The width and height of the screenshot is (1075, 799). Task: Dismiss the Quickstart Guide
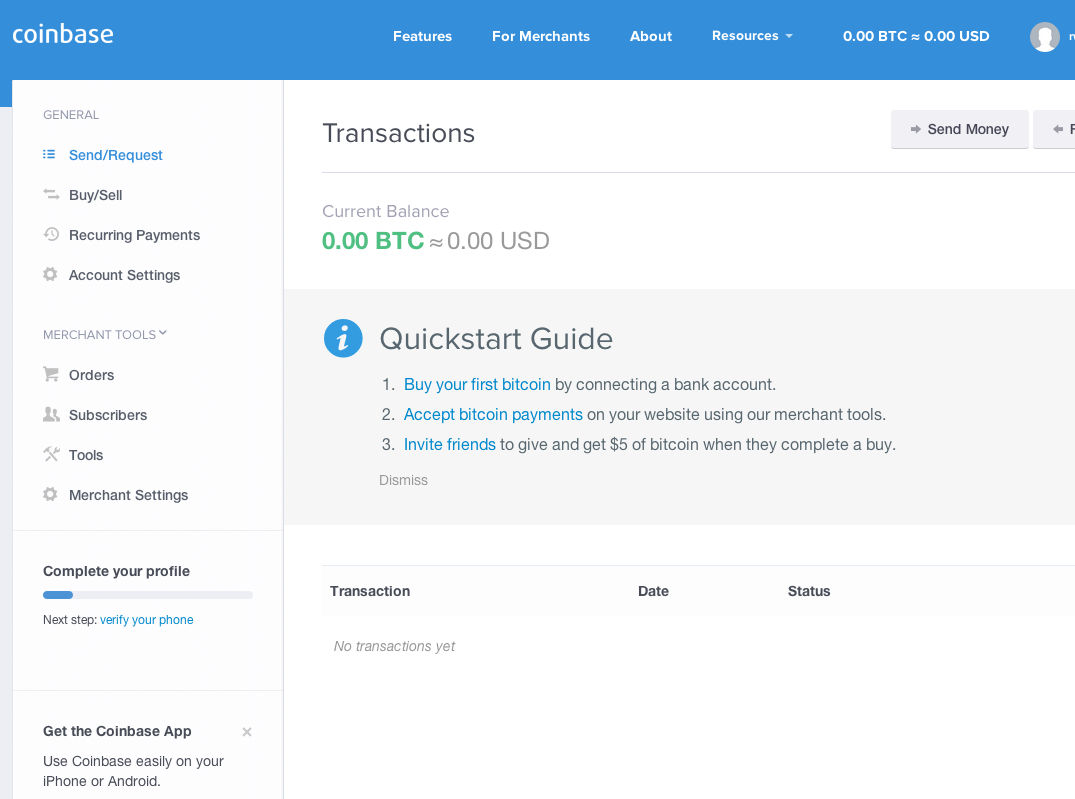(x=403, y=480)
